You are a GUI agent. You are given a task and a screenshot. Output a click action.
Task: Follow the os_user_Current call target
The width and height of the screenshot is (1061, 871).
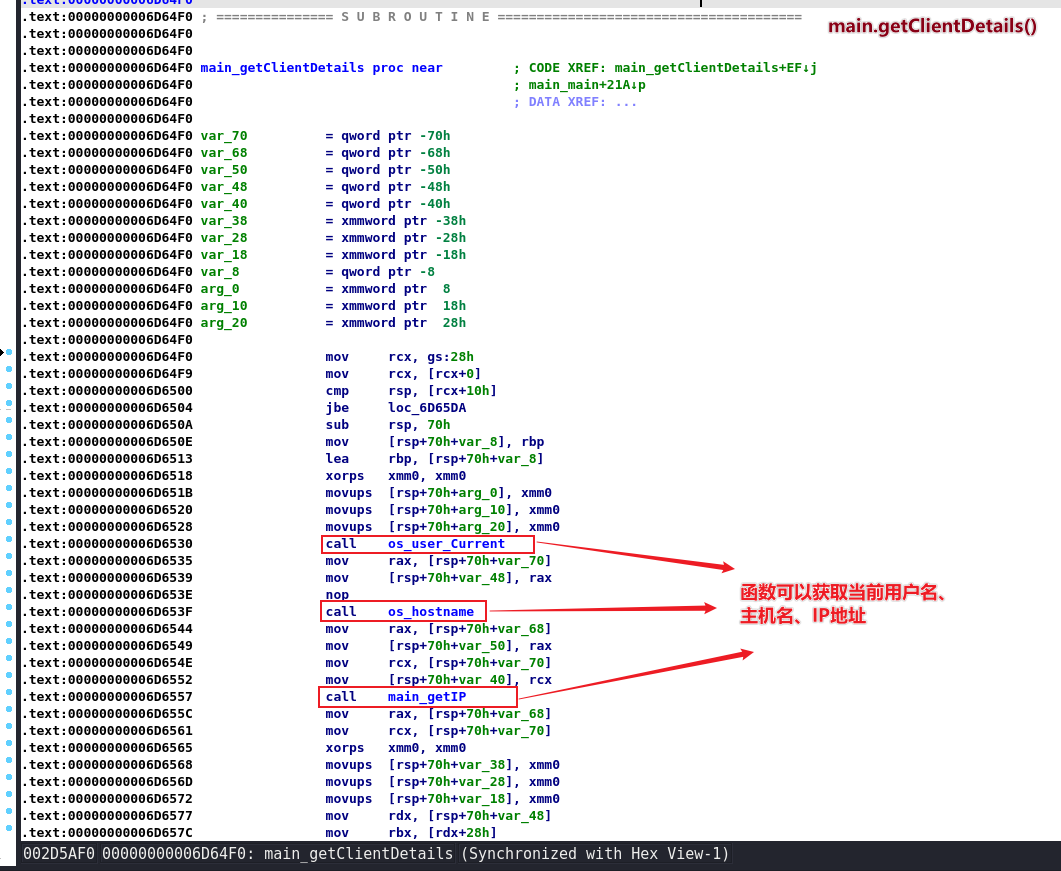(x=446, y=544)
